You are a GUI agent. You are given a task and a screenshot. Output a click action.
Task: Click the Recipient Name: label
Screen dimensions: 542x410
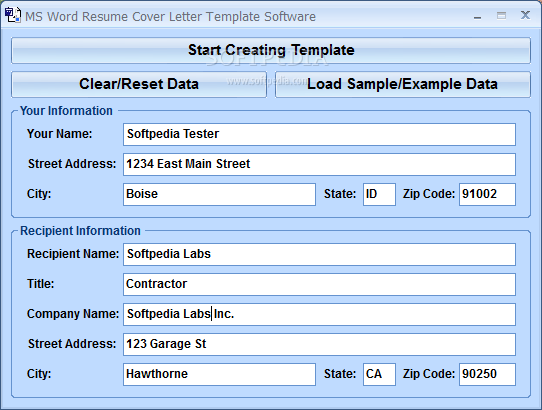(x=73, y=254)
